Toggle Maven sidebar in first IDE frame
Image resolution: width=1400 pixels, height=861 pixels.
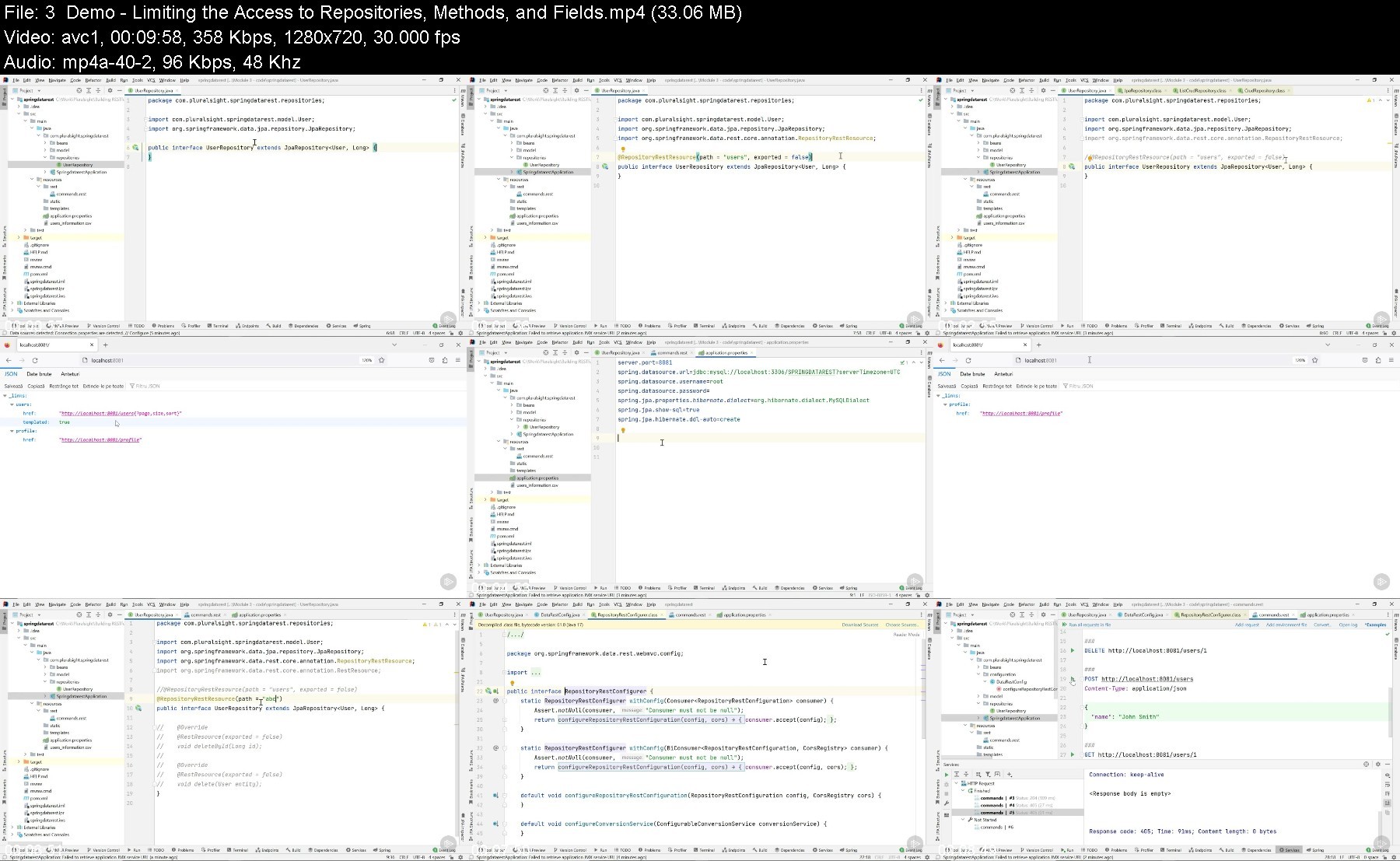pos(463,99)
